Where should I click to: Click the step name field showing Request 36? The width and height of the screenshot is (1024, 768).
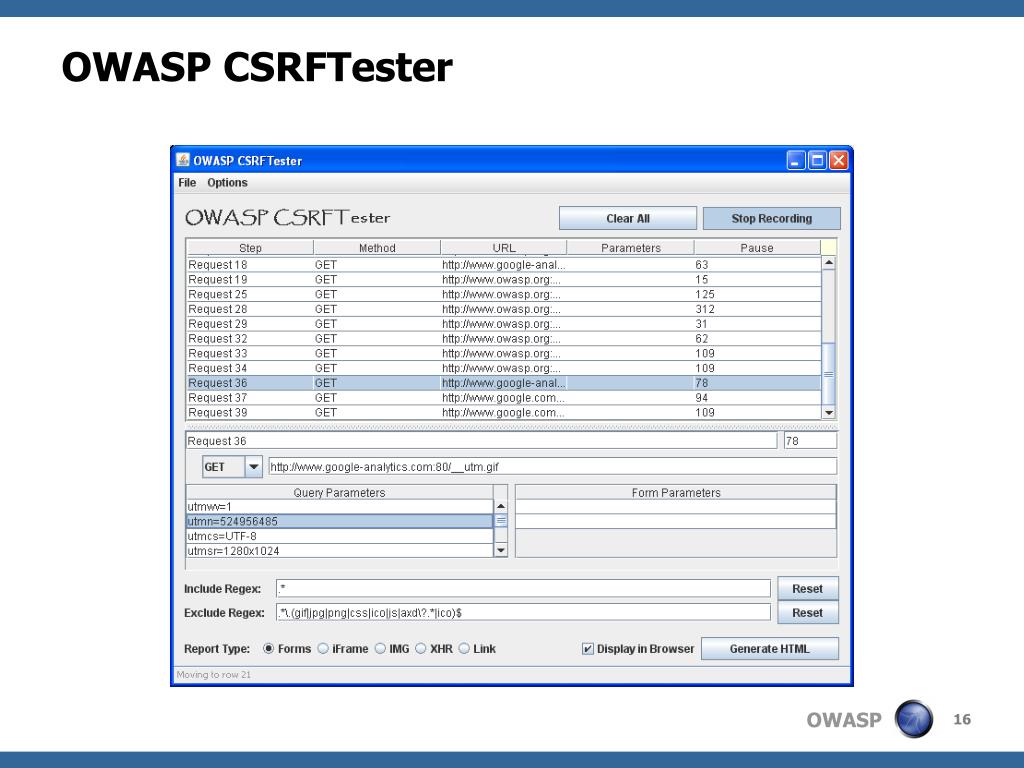(x=481, y=441)
